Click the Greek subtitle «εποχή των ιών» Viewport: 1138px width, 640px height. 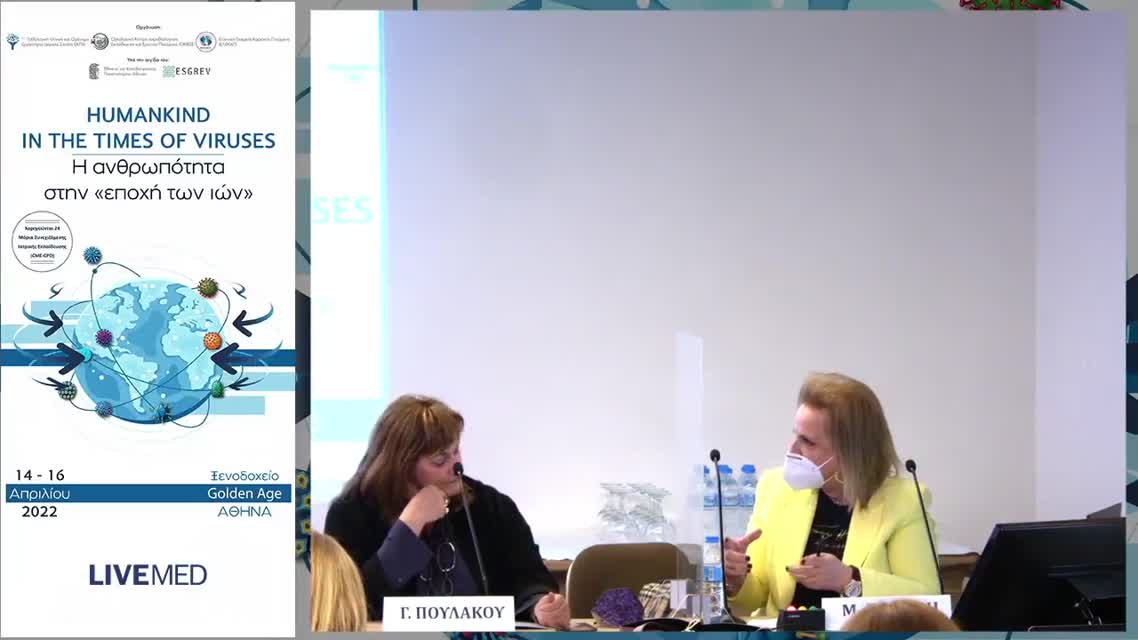click(148, 191)
